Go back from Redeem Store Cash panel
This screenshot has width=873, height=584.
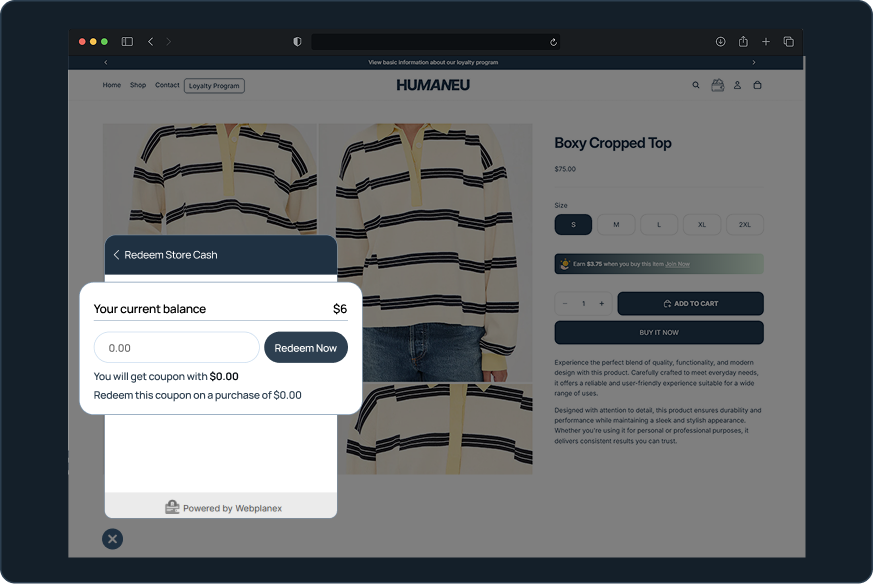116,255
